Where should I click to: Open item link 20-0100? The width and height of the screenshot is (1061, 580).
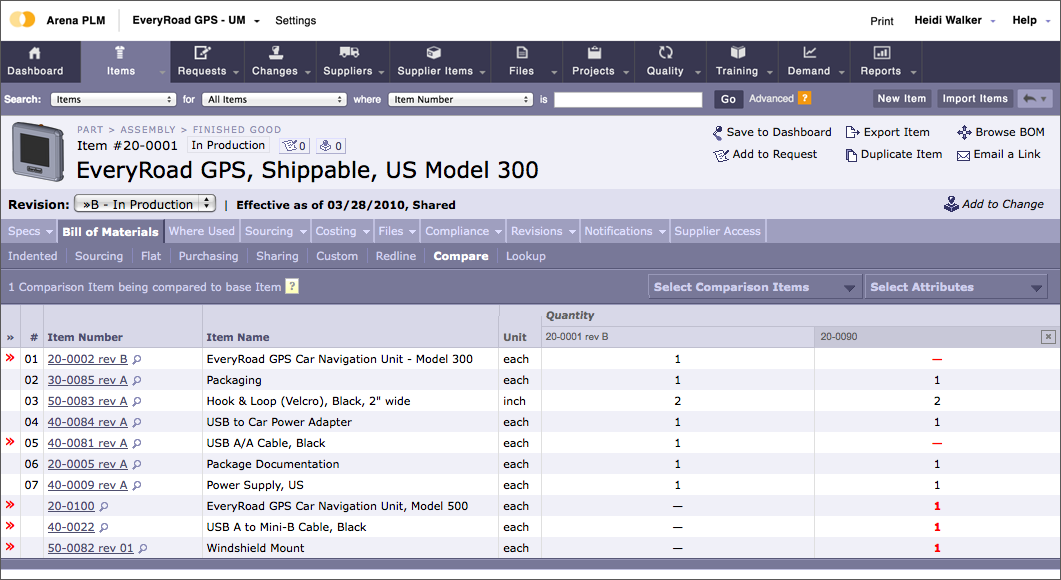(71, 506)
